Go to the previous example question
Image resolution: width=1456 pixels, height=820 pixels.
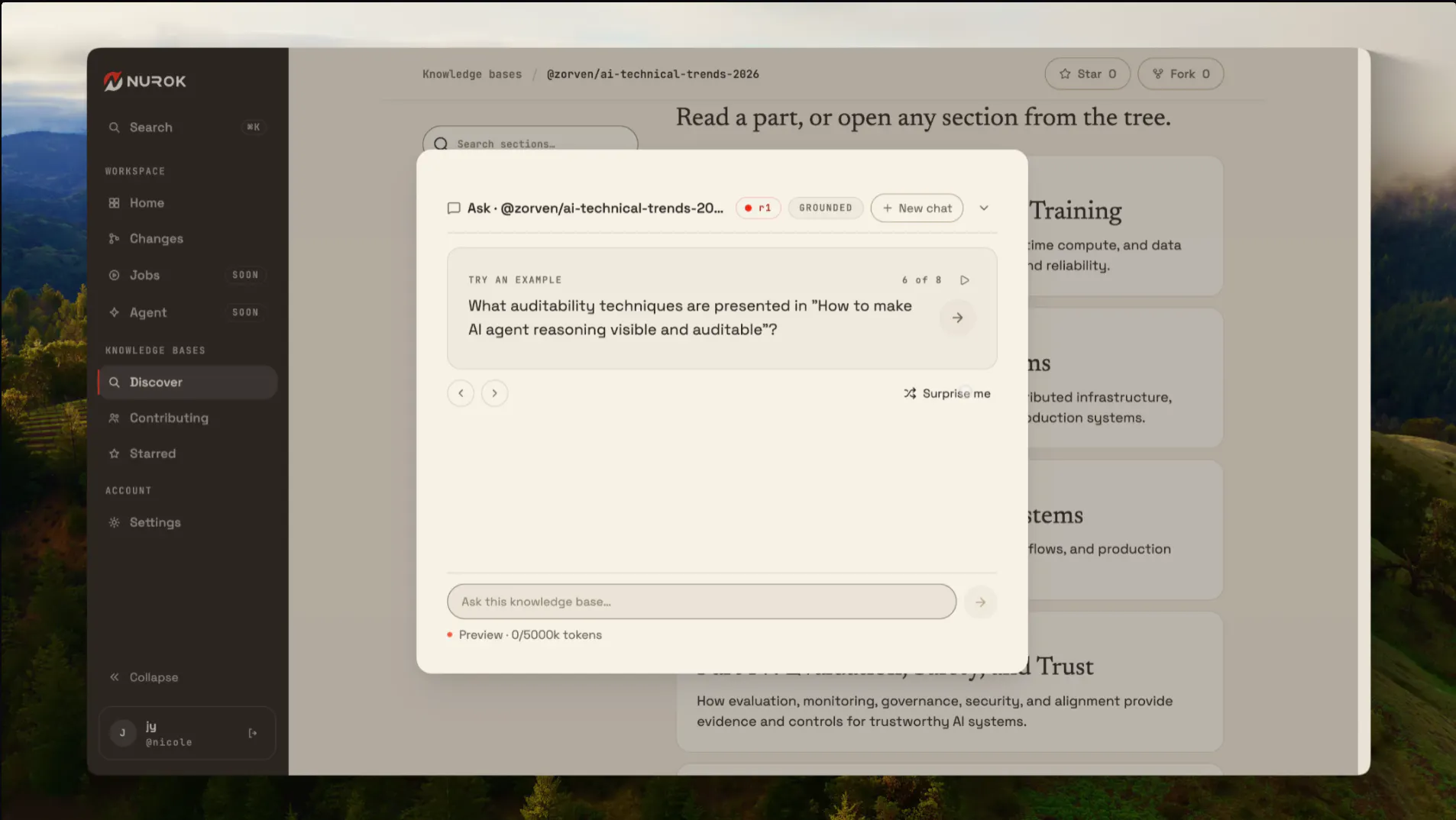click(x=461, y=393)
